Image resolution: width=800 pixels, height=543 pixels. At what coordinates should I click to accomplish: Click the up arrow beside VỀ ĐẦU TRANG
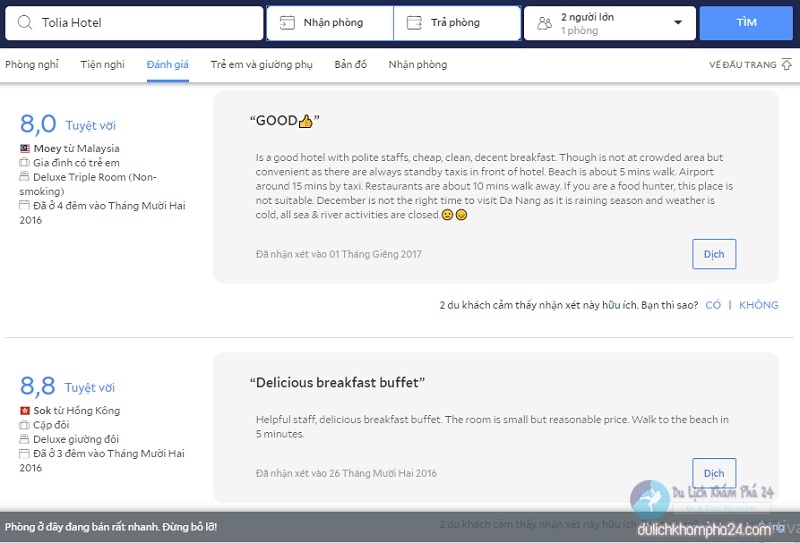pos(788,64)
